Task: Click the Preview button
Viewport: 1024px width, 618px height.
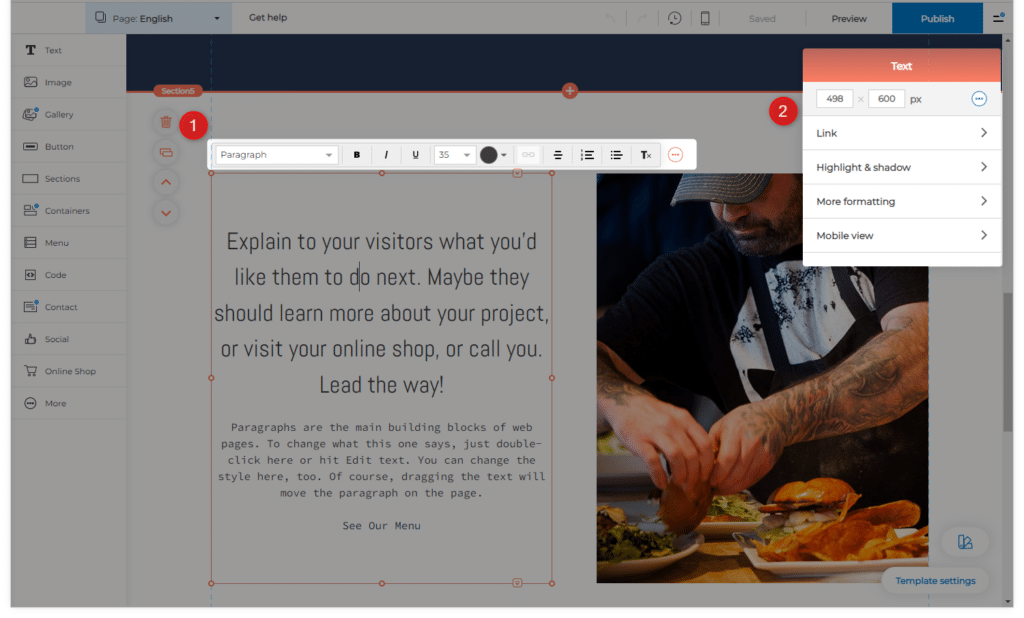Action: (x=849, y=18)
